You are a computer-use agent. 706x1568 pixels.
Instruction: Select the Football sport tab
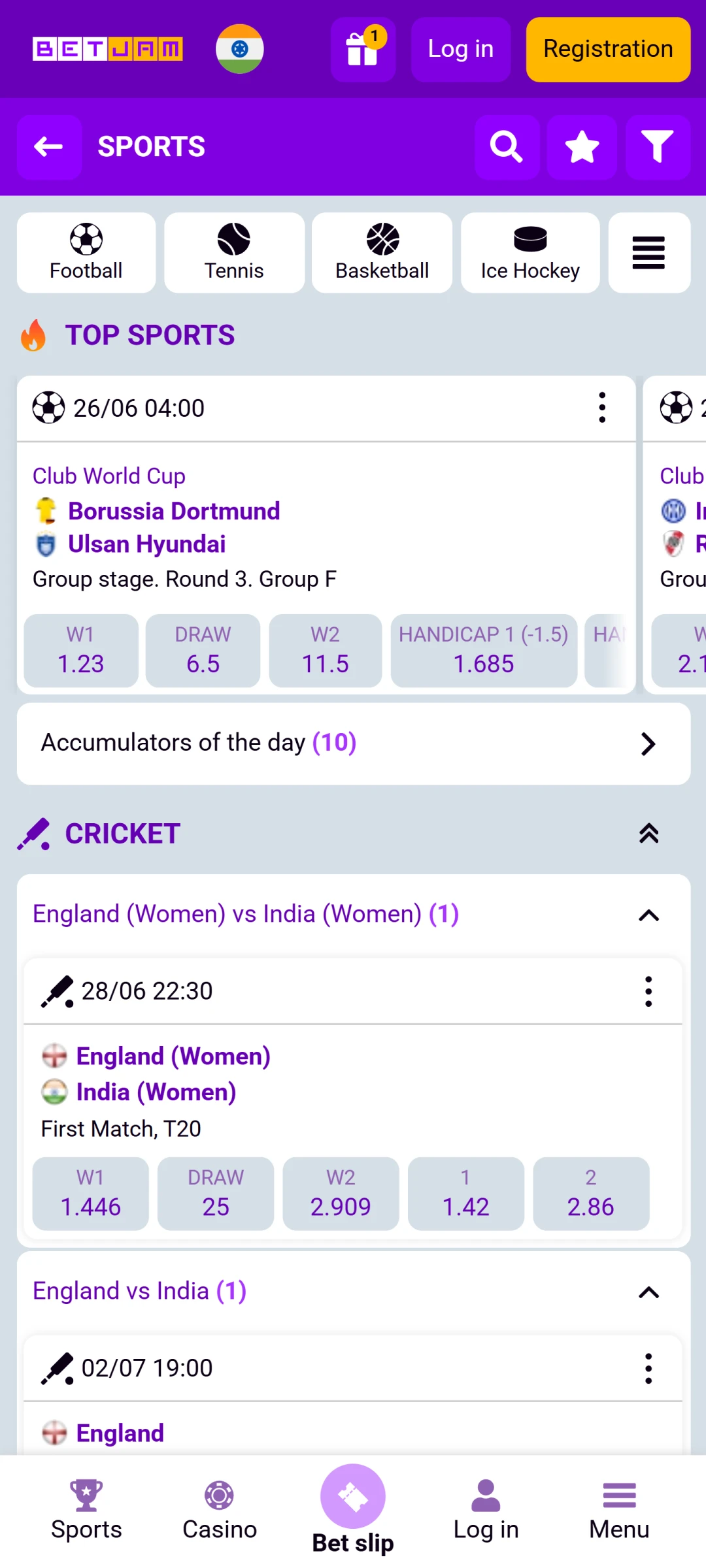click(86, 253)
